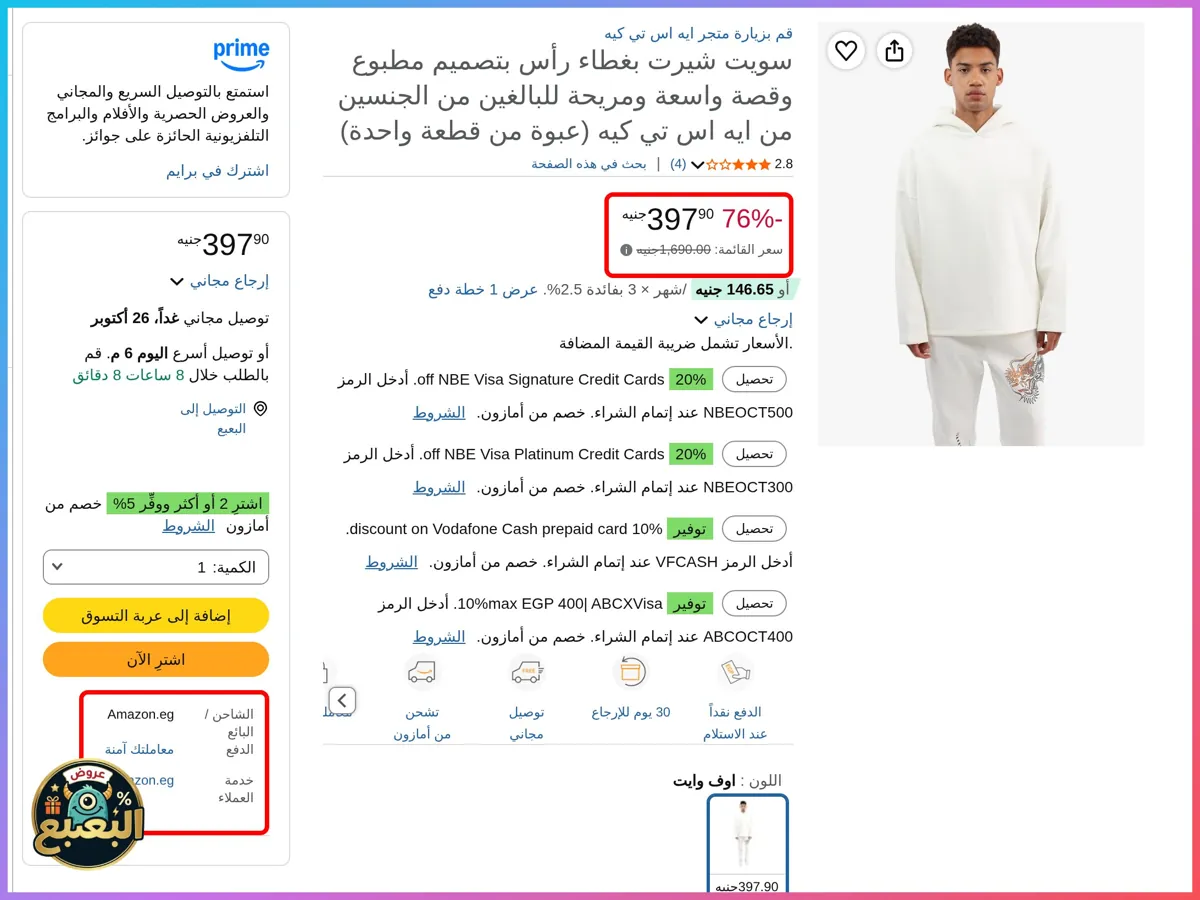
Task: Click the 20% badge on NBE Signature offer
Action: coord(691,380)
